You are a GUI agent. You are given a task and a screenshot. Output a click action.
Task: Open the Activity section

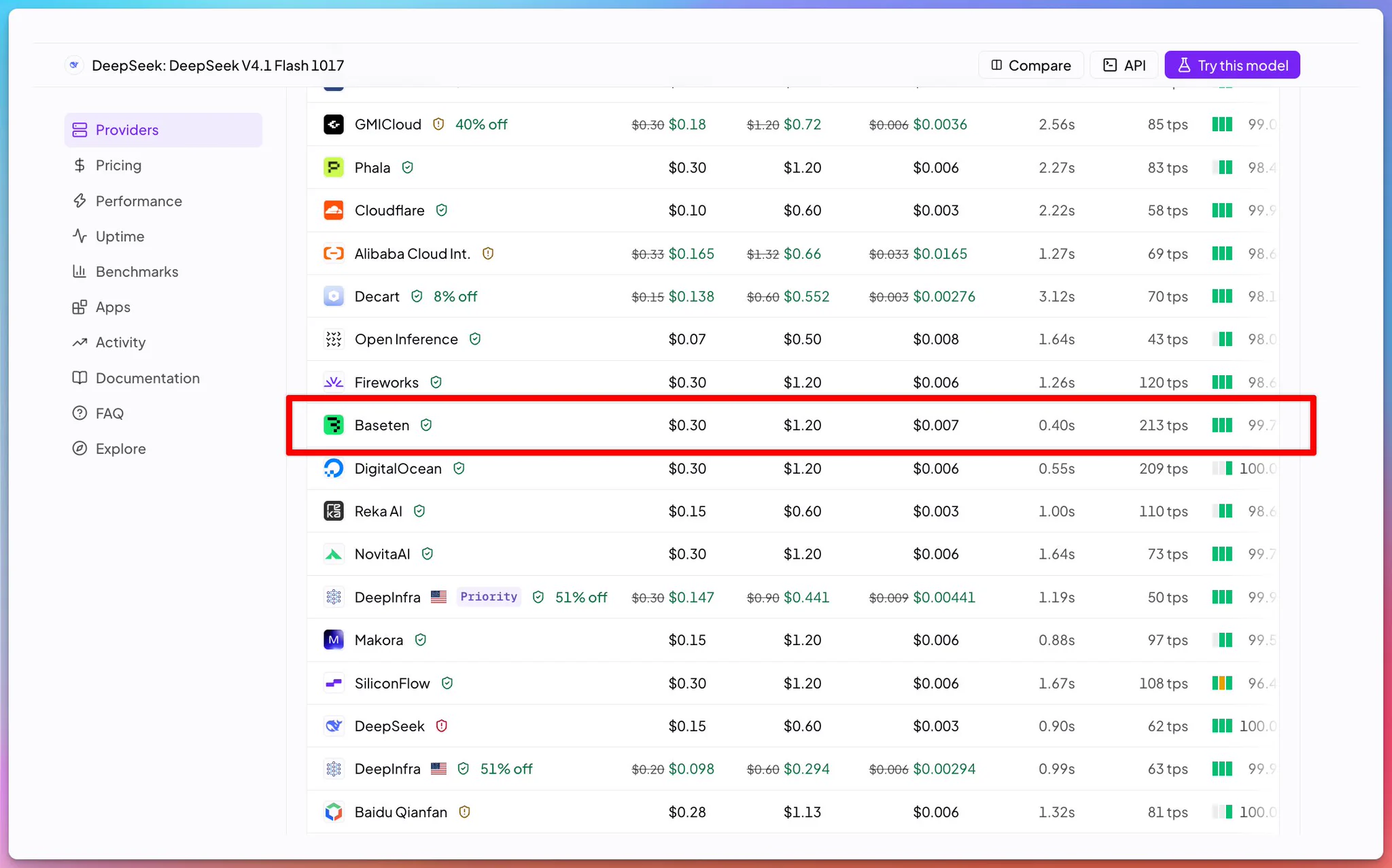point(163,343)
